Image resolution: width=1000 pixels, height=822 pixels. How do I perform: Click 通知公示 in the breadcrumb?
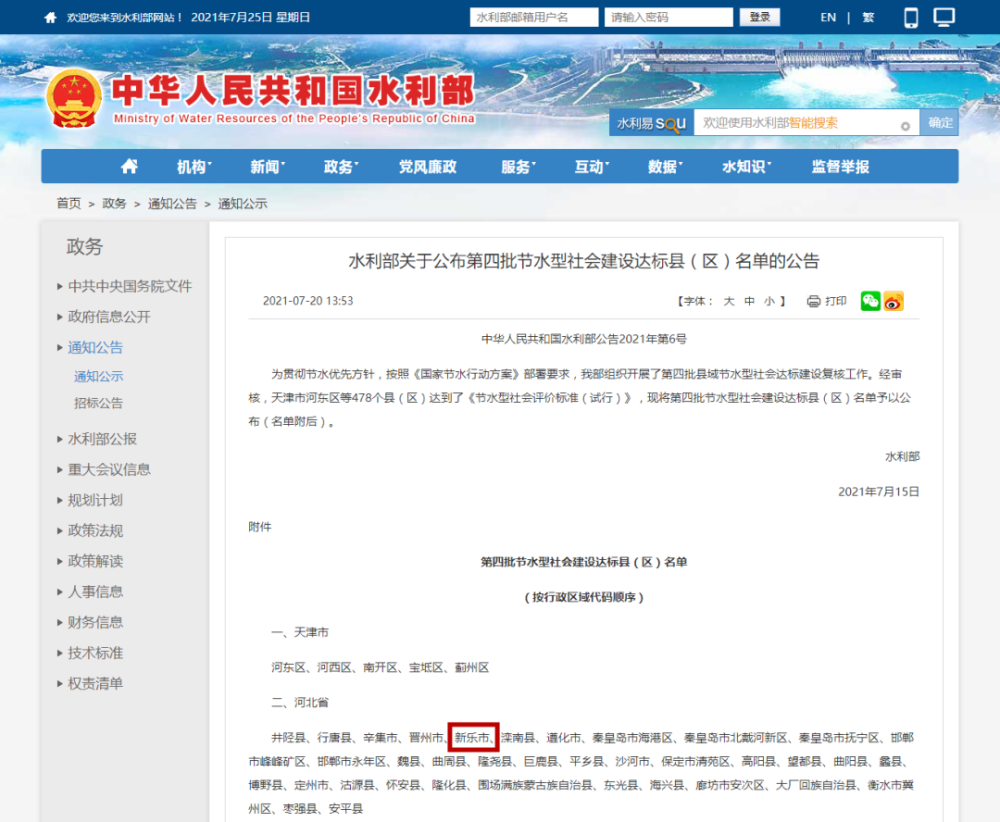242,203
